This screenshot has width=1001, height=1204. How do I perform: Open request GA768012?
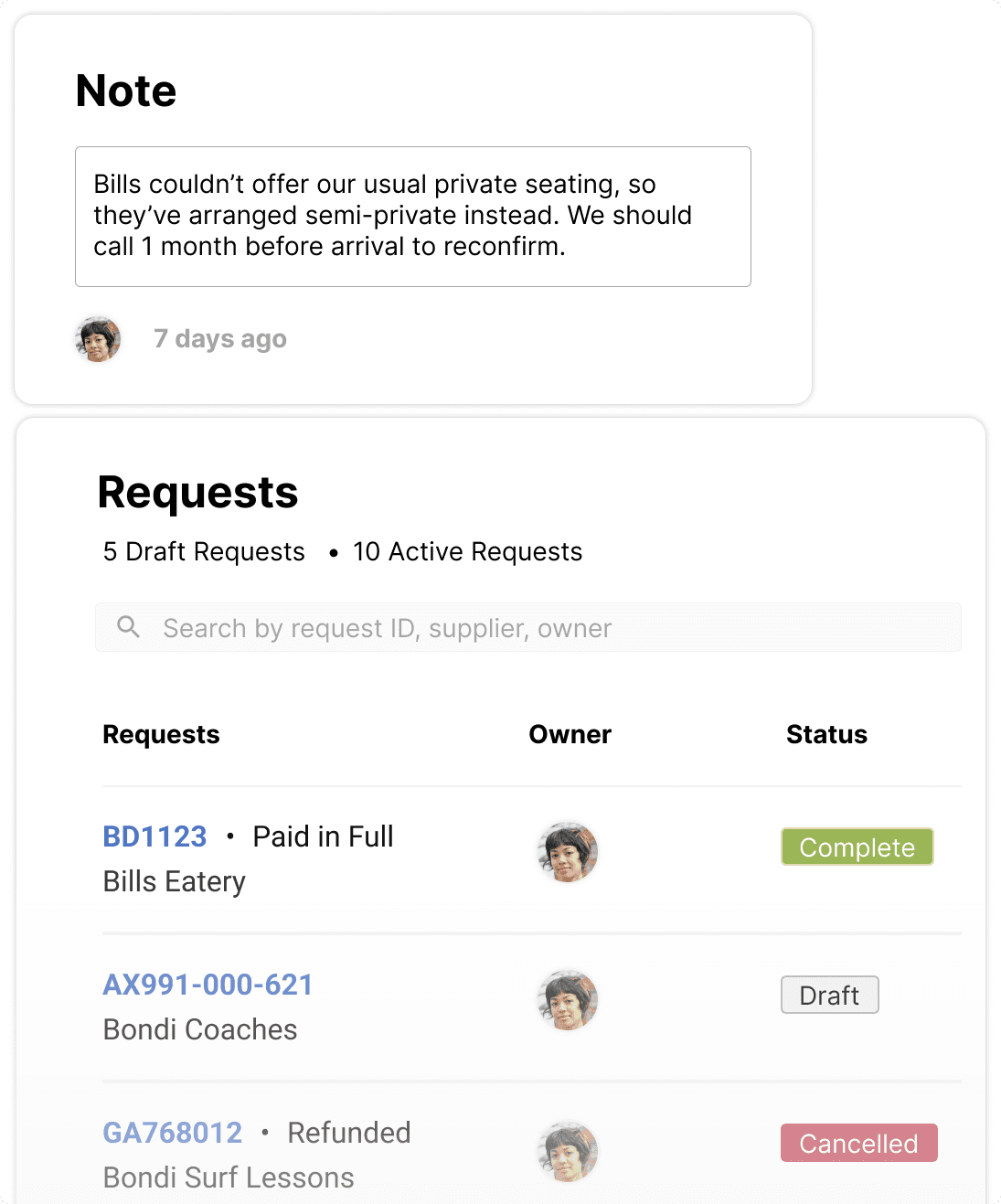click(172, 1133)
